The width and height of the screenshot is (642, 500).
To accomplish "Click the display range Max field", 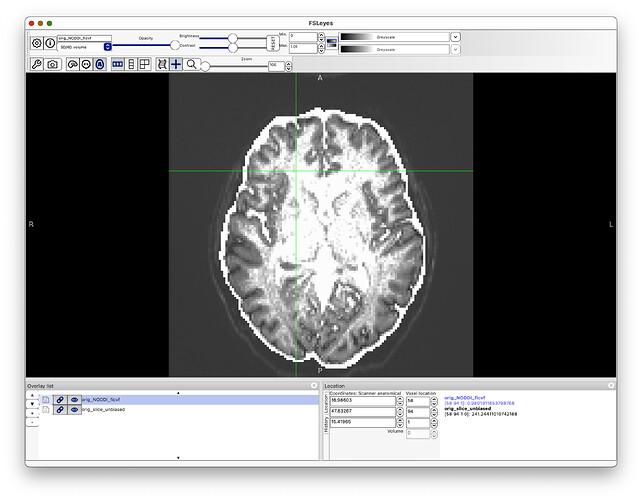I will [x=303, y=48].
